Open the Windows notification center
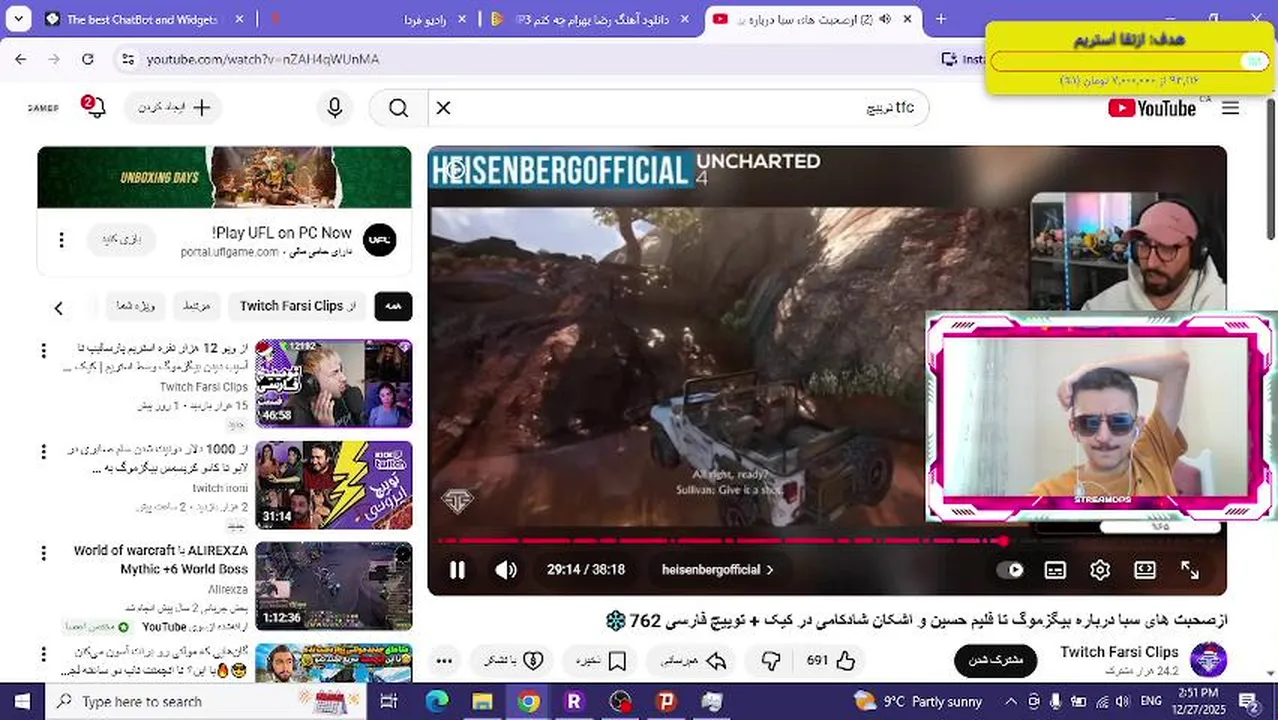The height and width of the screenshot is (720, 1278). click(1248, 702)
